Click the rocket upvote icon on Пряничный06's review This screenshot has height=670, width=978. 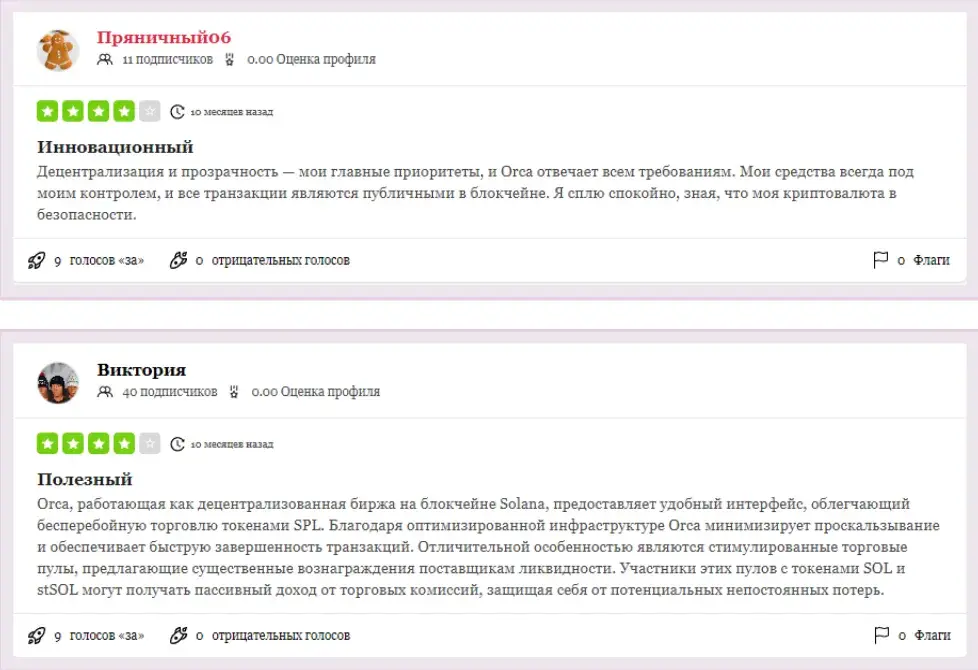(x=36, y=260)
